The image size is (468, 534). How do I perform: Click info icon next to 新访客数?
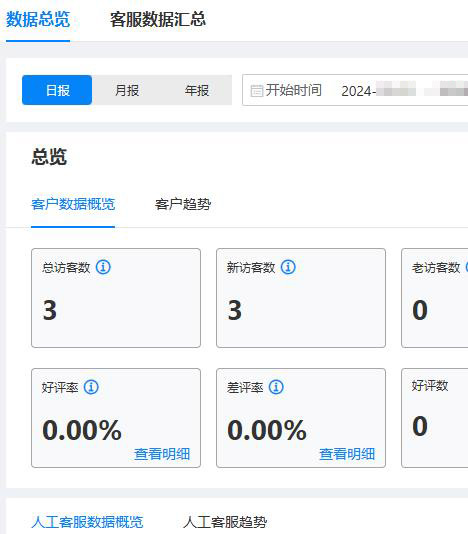pyautogui.click(x=288, y=267)
